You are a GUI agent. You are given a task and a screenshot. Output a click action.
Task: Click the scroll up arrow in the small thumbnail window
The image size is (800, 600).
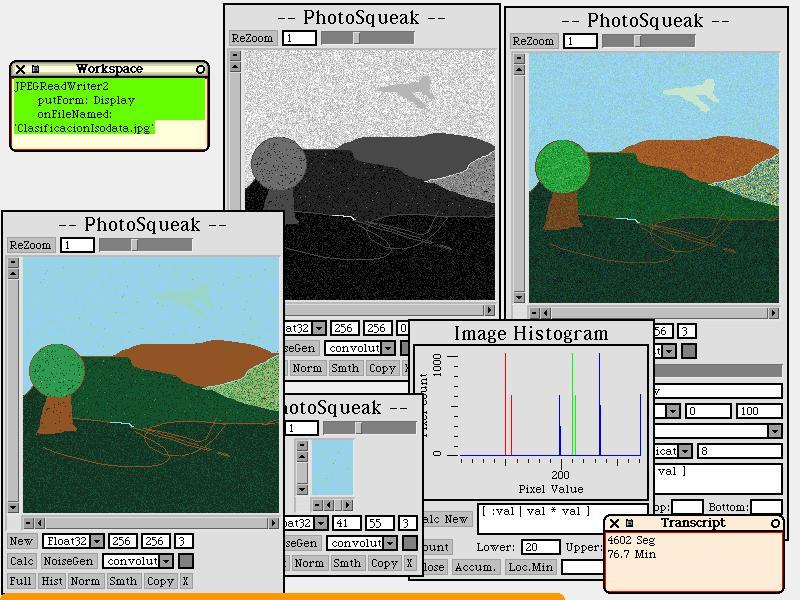[302, 457]
